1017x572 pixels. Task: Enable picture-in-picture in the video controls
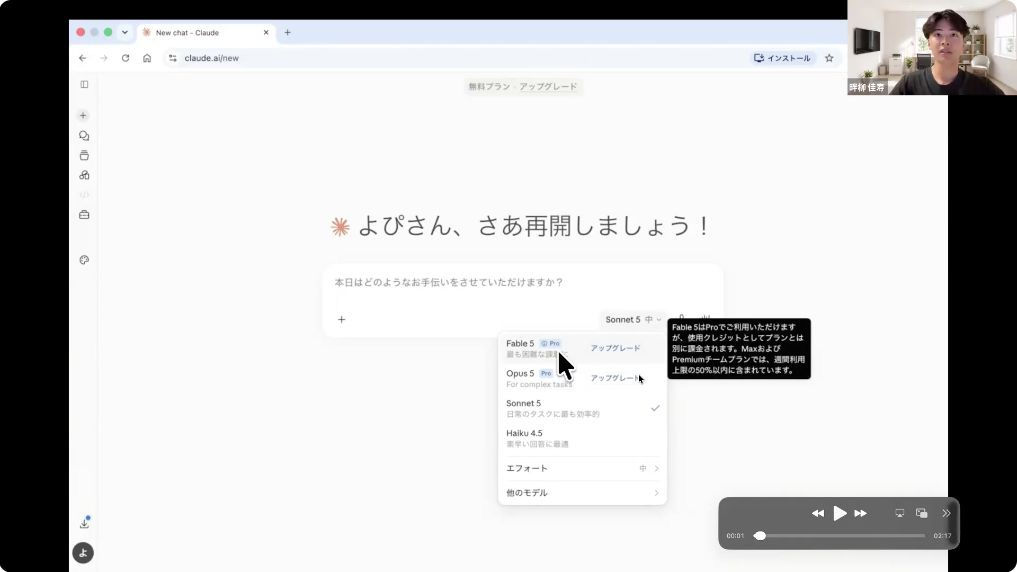pos(922,513)
